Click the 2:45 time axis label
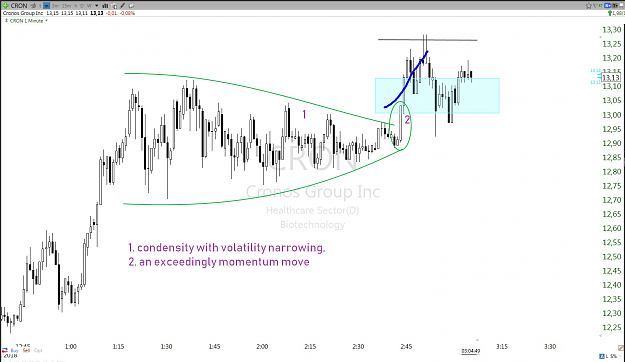Viewport: 625px width, 362px height. (406, 346)
